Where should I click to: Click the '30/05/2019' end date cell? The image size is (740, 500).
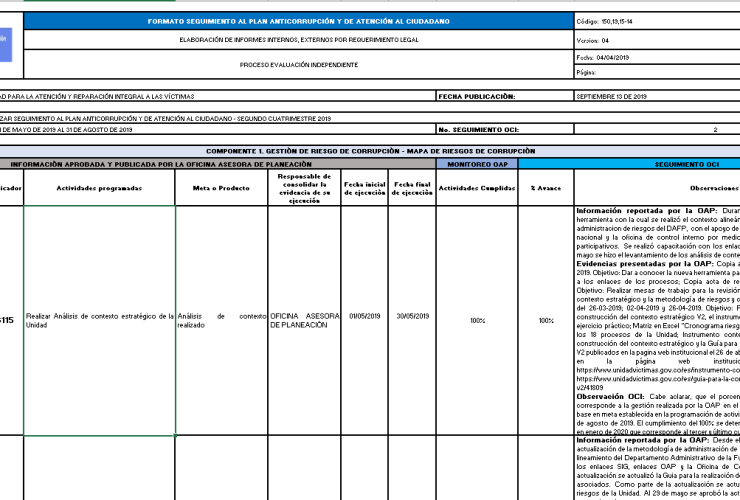tap(412, 320)
